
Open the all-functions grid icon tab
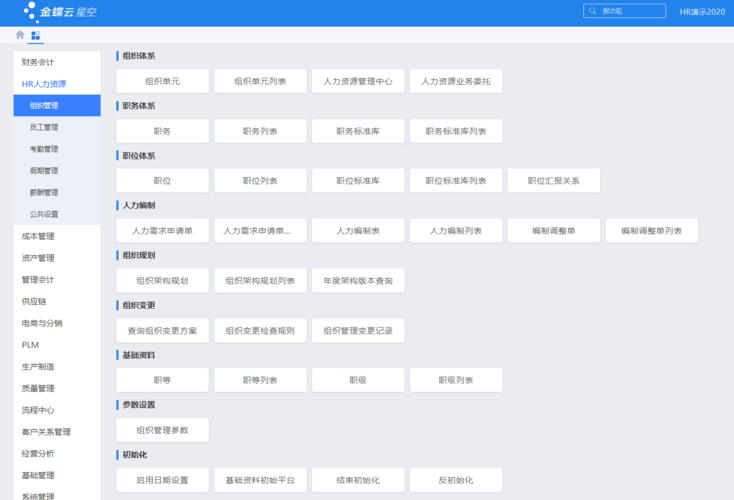36,35
